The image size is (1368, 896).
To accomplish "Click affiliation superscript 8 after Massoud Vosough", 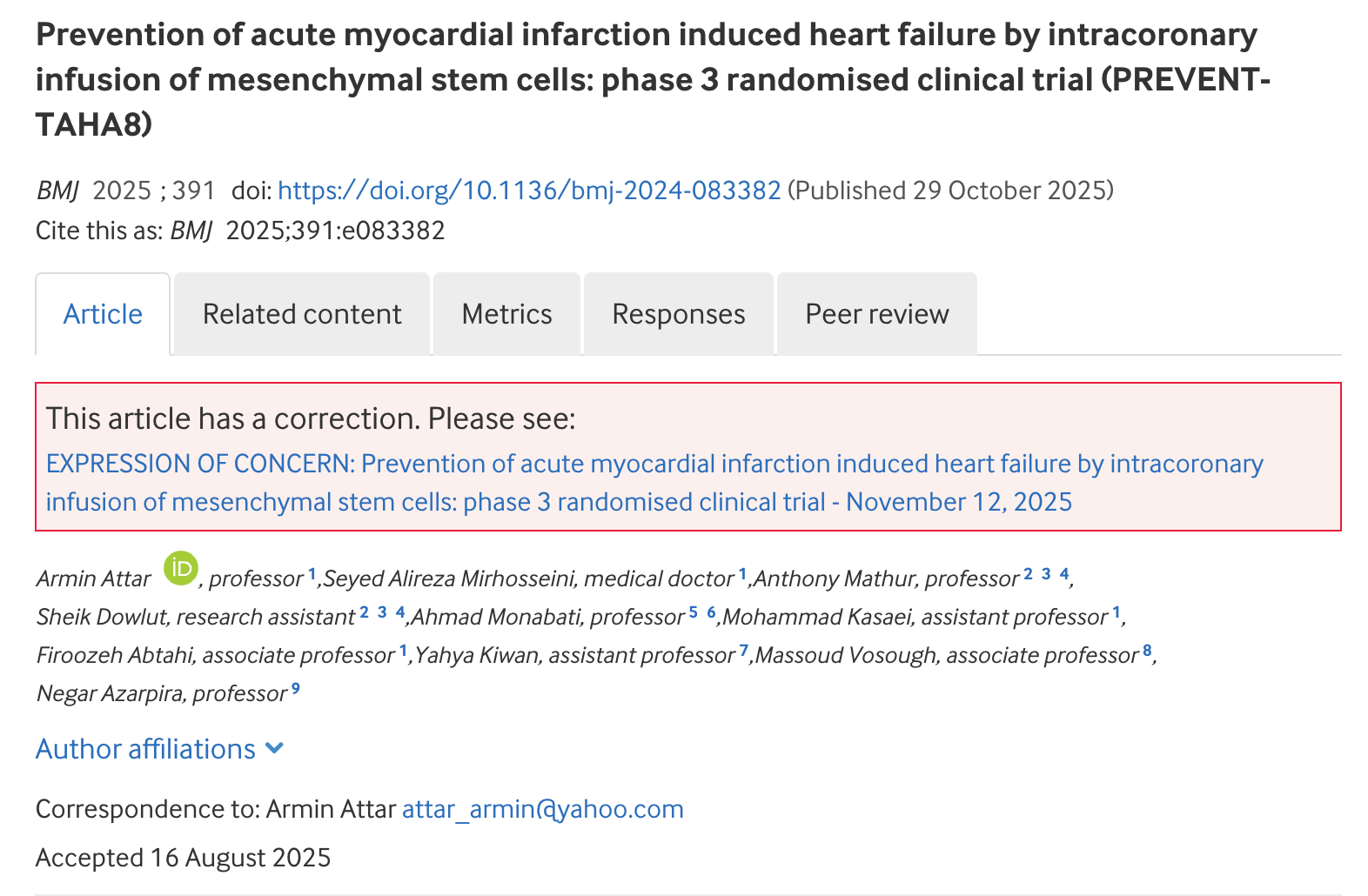I will pos(1147,650).
